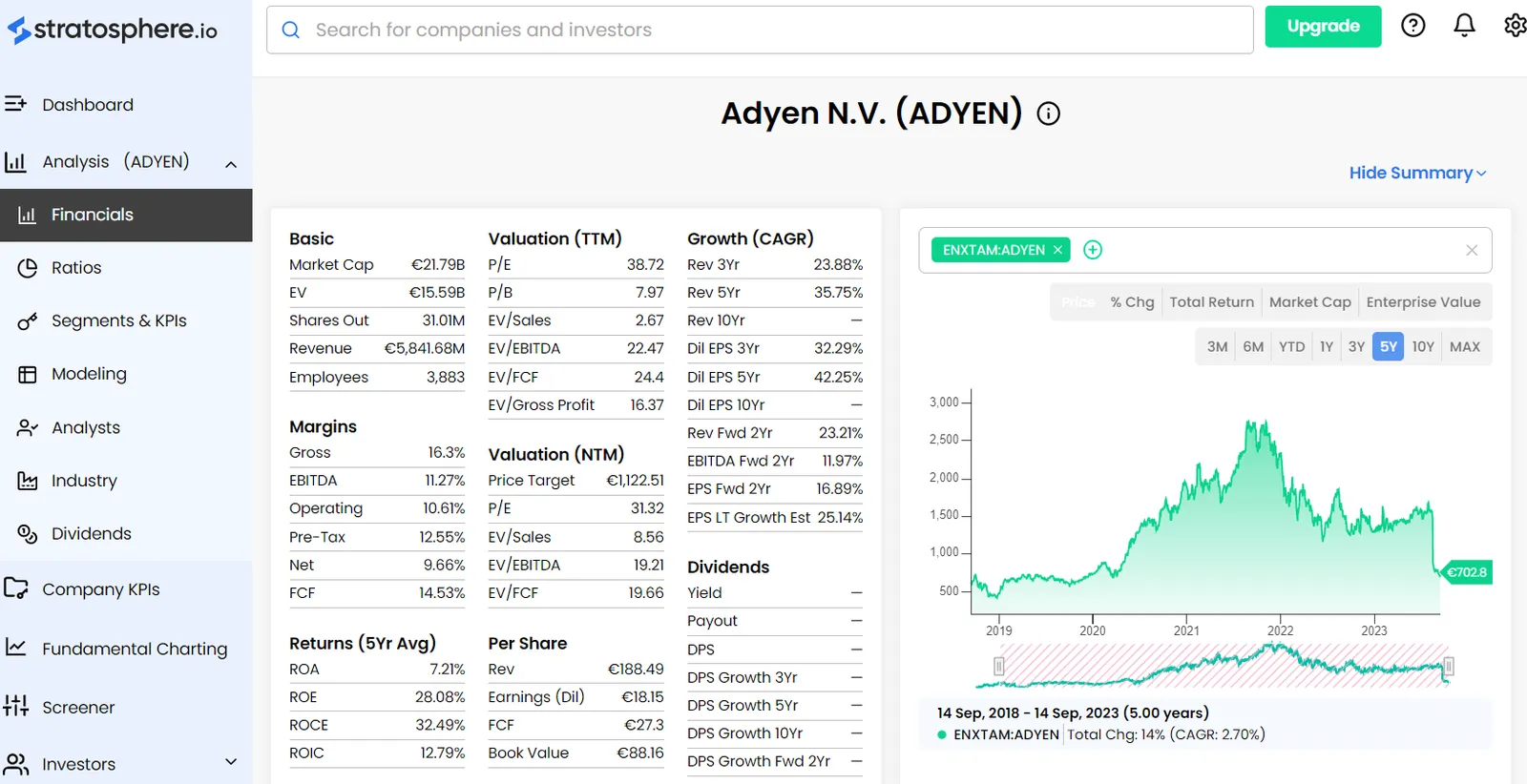
Task: Select the Price chart mode
Action: coord(1077,302)
